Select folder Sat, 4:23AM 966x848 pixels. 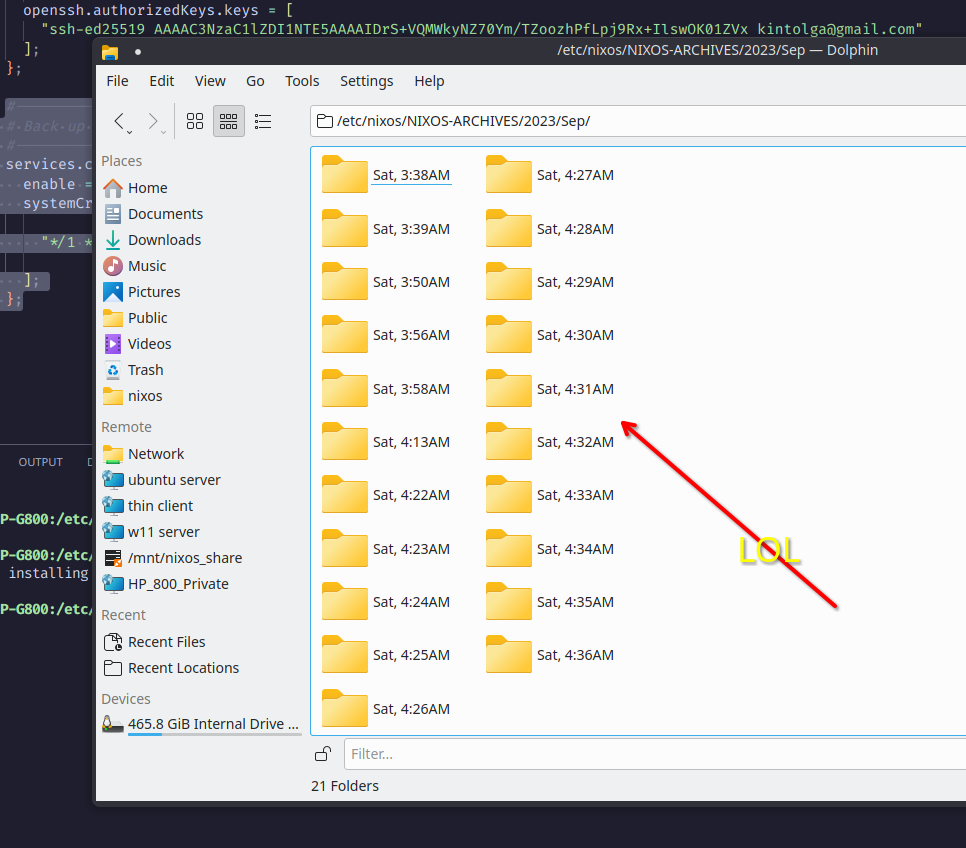[386, 548]
